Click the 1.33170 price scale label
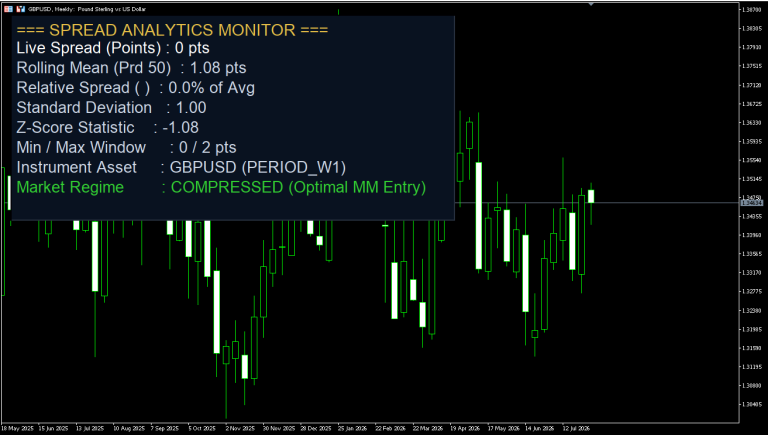This screenshot has width=768, height=435. (x=752, y=272)
